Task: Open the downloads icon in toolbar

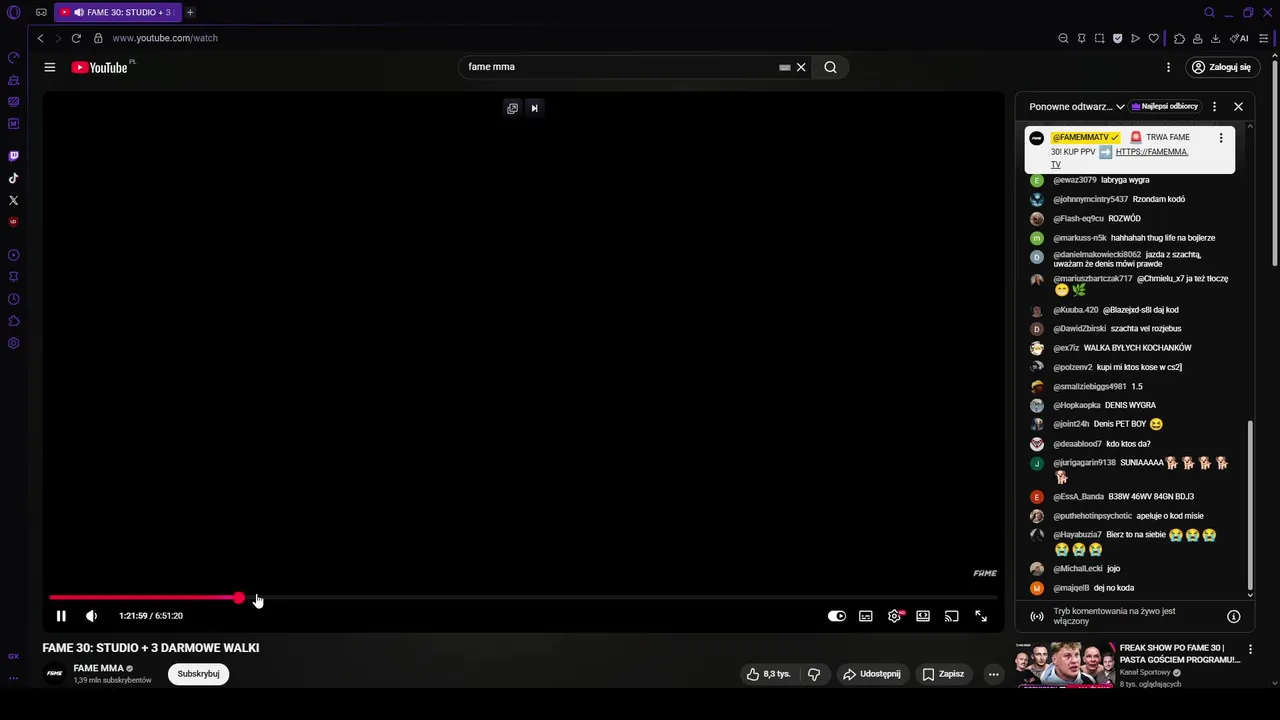Action: tap(1215, 38)
